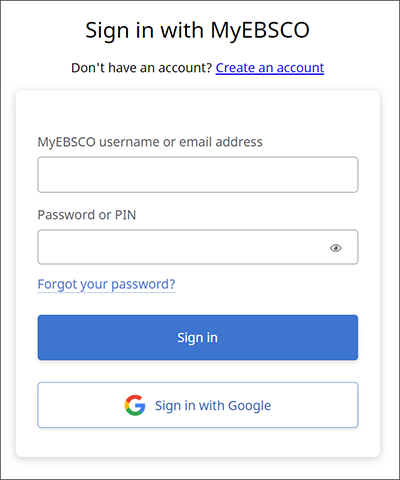Viewport: 400px width, 480px height.
Task: Click the Password or PIN label
Action: pos(87,215)
